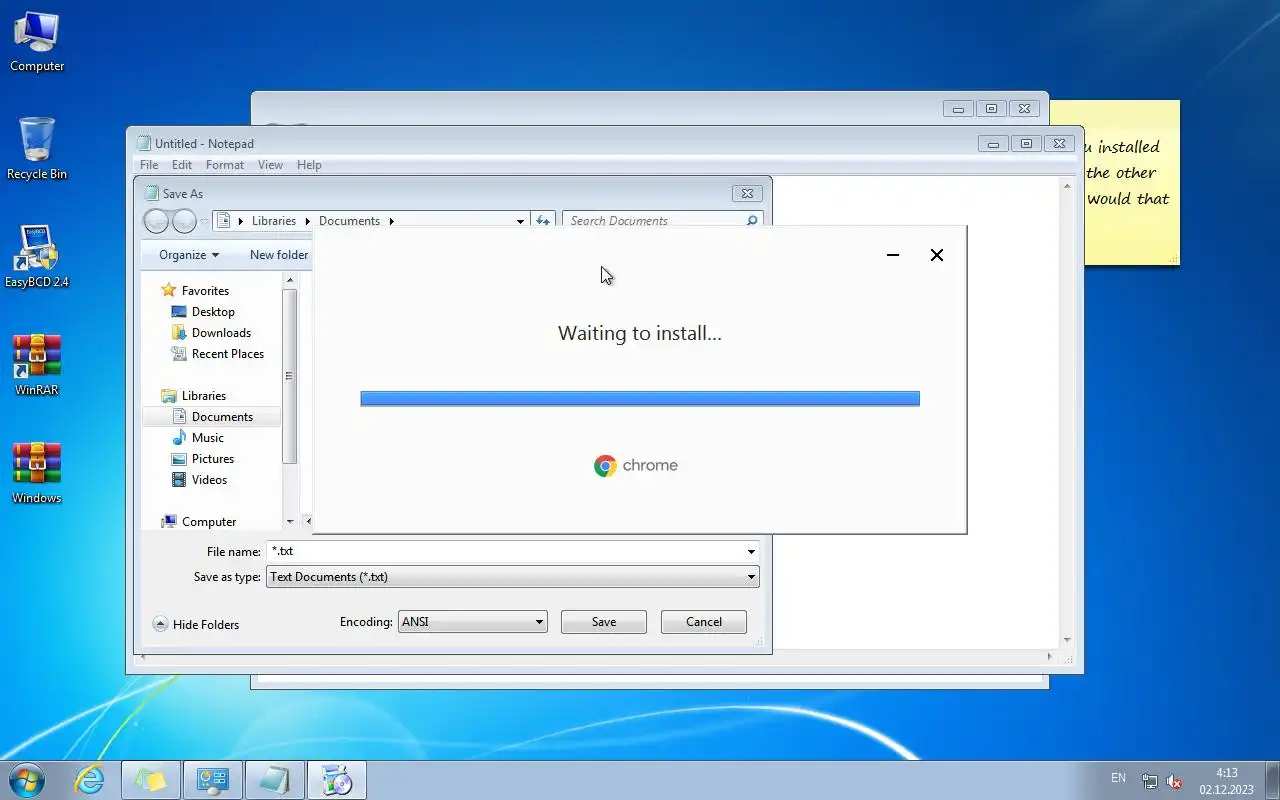Open the Windows archive desktop icon
The width and height of the screenshot is (1280, 800).
point(37,473)
